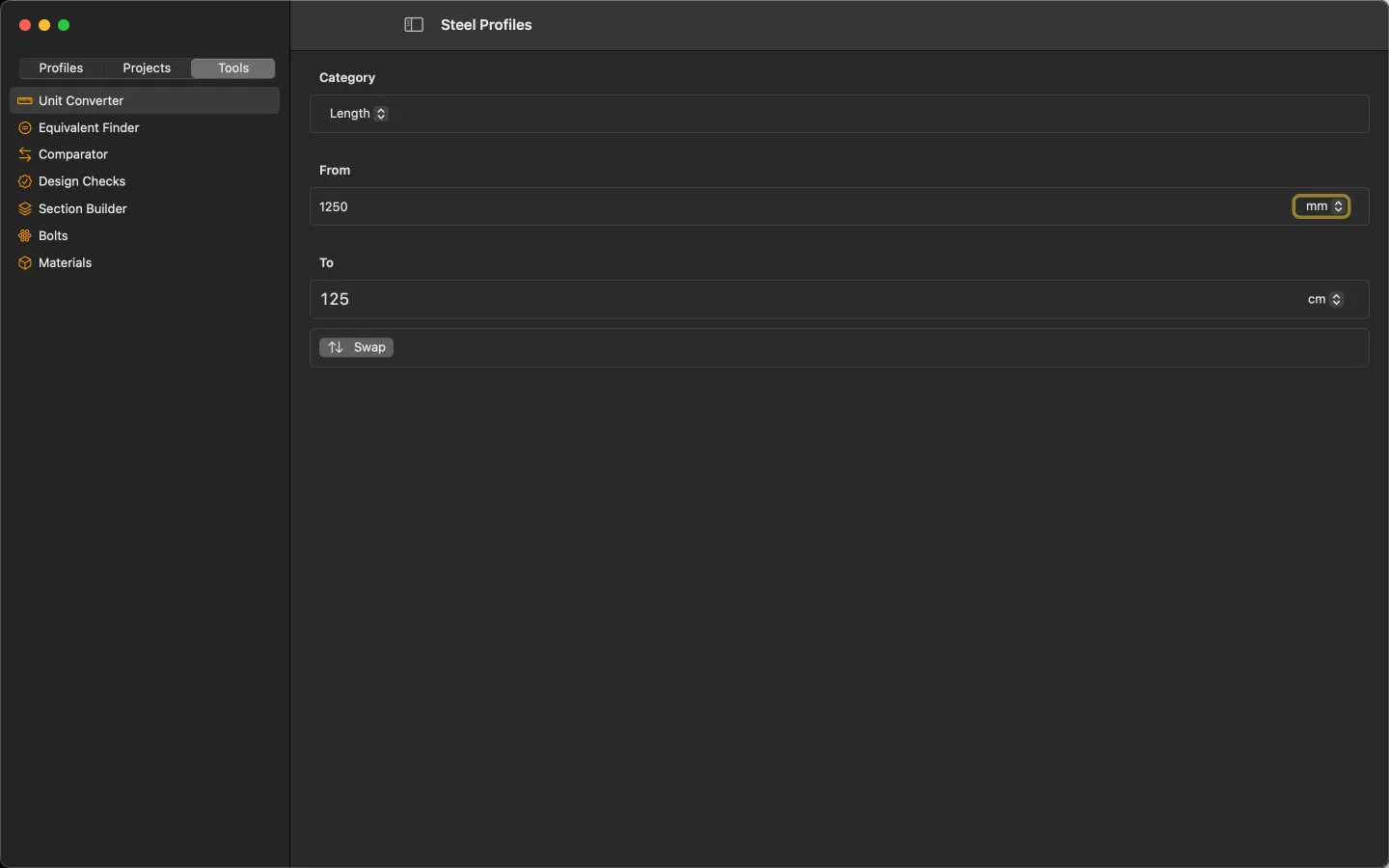Open the Bolts label in sidebar
The image size is (1389, 868).
53,235
